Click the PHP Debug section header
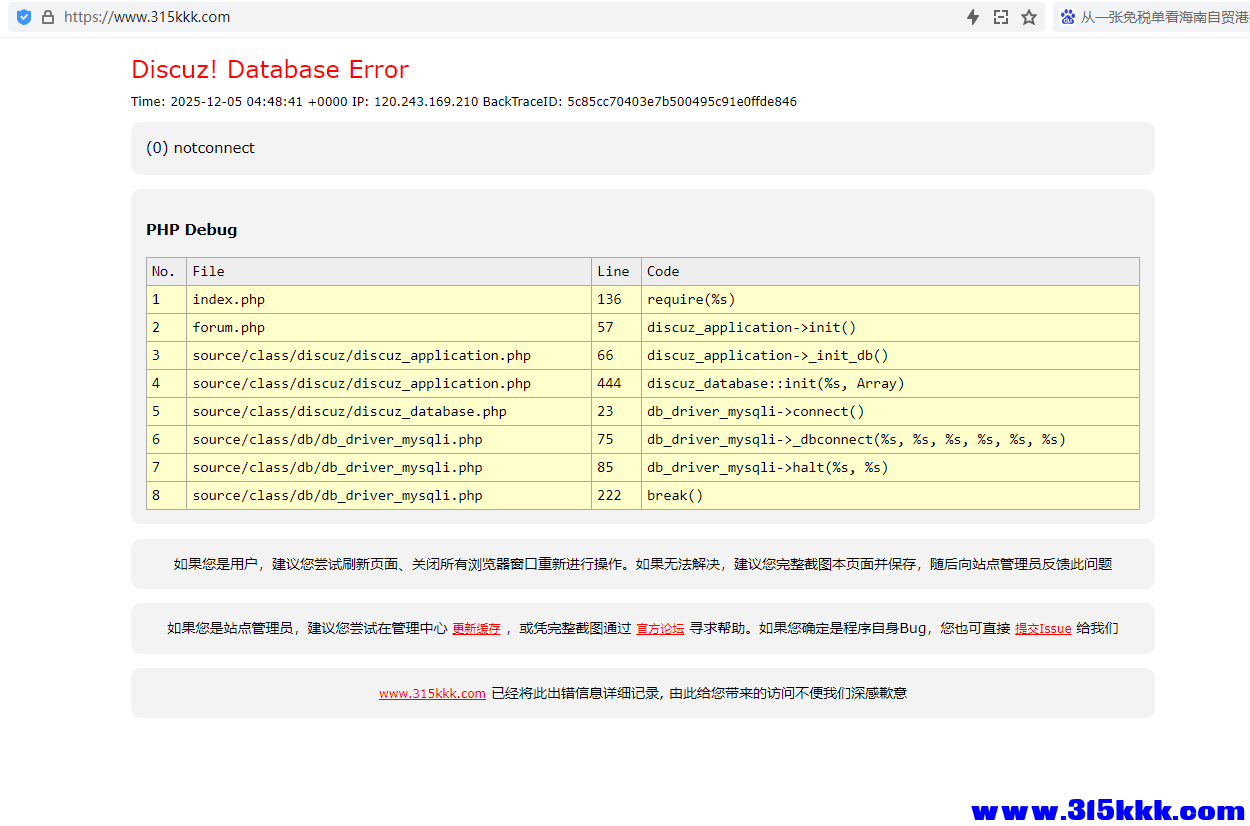 (191, 229)
